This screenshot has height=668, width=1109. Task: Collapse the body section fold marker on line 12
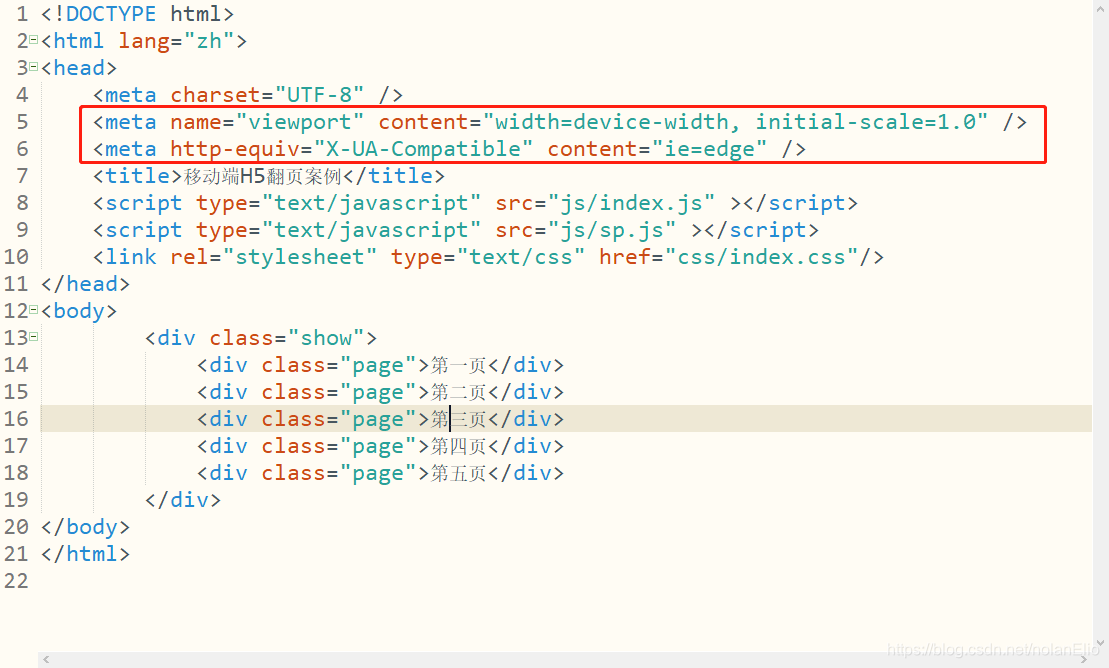[33, 309]
